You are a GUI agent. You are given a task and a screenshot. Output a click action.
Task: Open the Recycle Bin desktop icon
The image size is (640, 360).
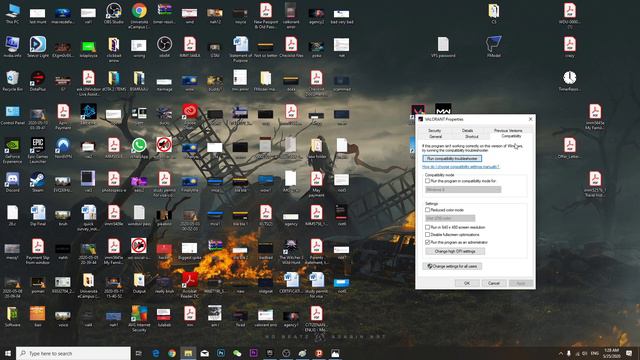(x=13, y=80)
